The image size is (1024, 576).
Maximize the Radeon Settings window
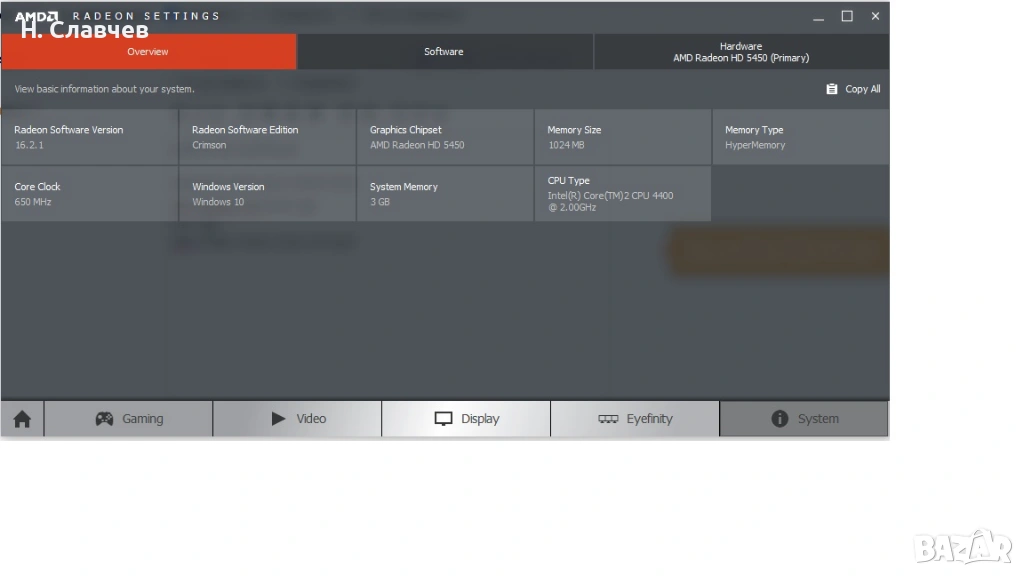pos(847,16)
